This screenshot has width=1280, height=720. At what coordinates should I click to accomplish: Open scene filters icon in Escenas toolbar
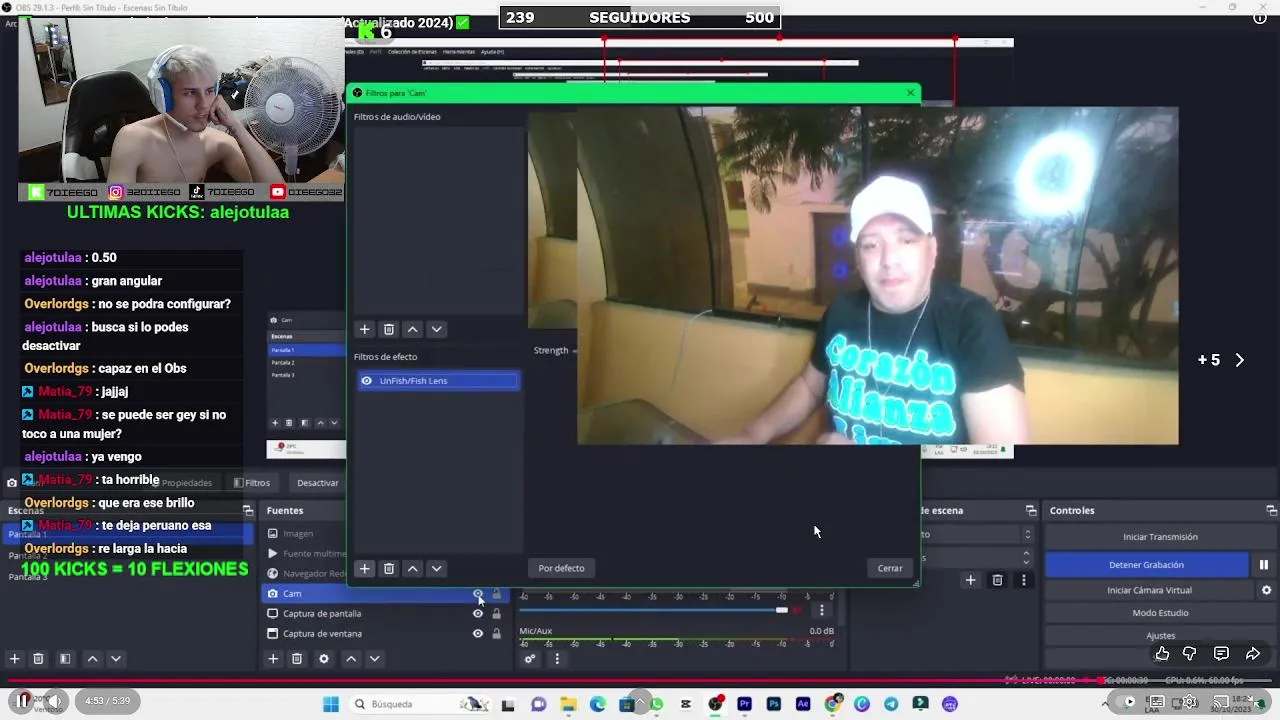[x=65, y=658]
